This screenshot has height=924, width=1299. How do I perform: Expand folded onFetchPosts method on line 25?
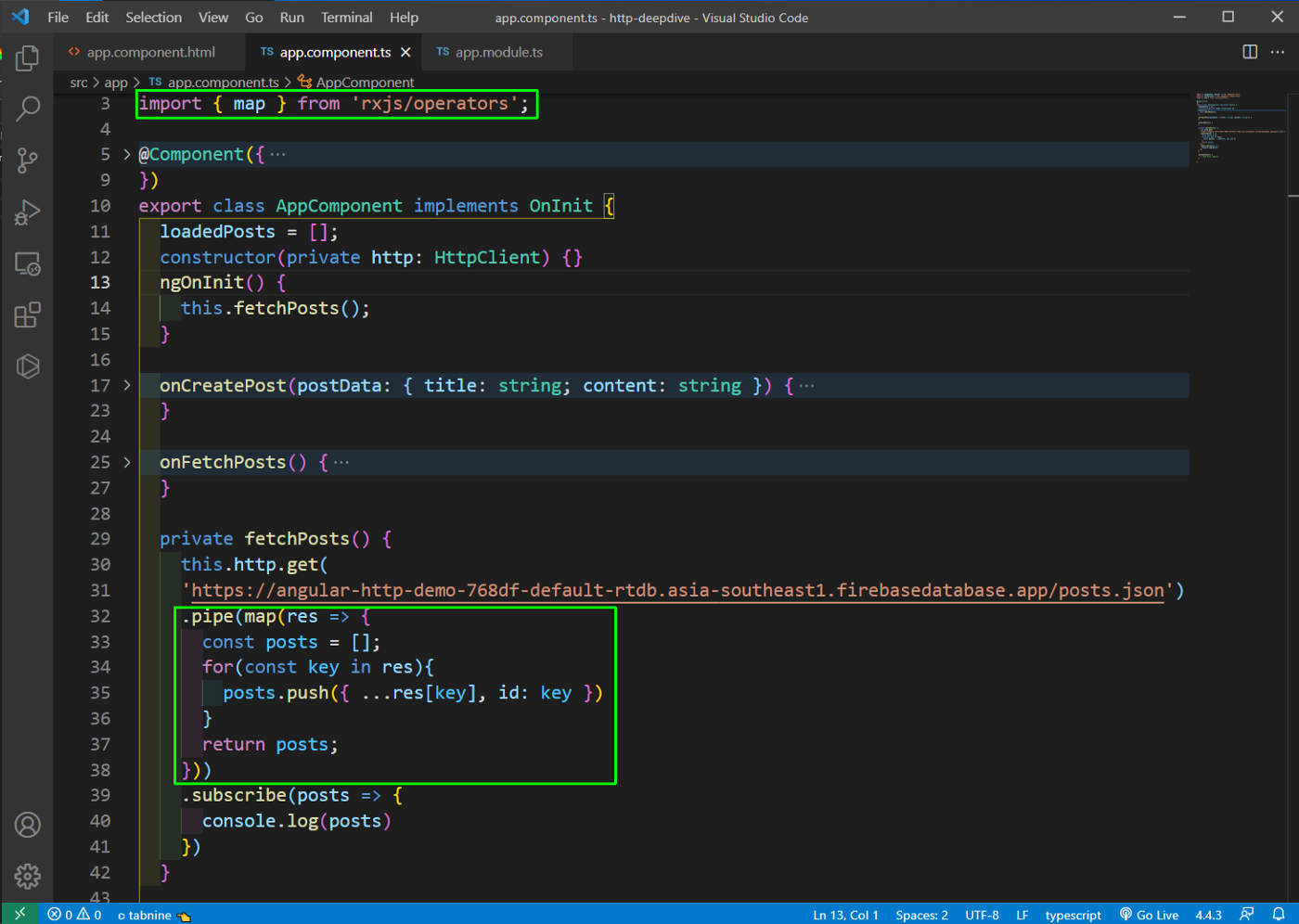127,462
